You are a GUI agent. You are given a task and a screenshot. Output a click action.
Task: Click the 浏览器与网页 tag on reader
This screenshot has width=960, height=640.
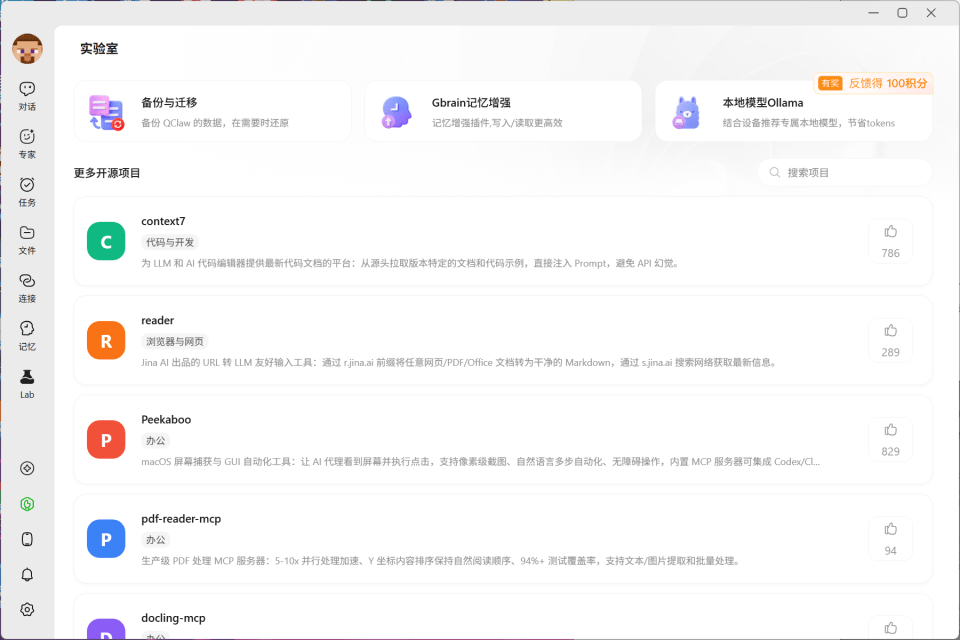pos(174,342)
